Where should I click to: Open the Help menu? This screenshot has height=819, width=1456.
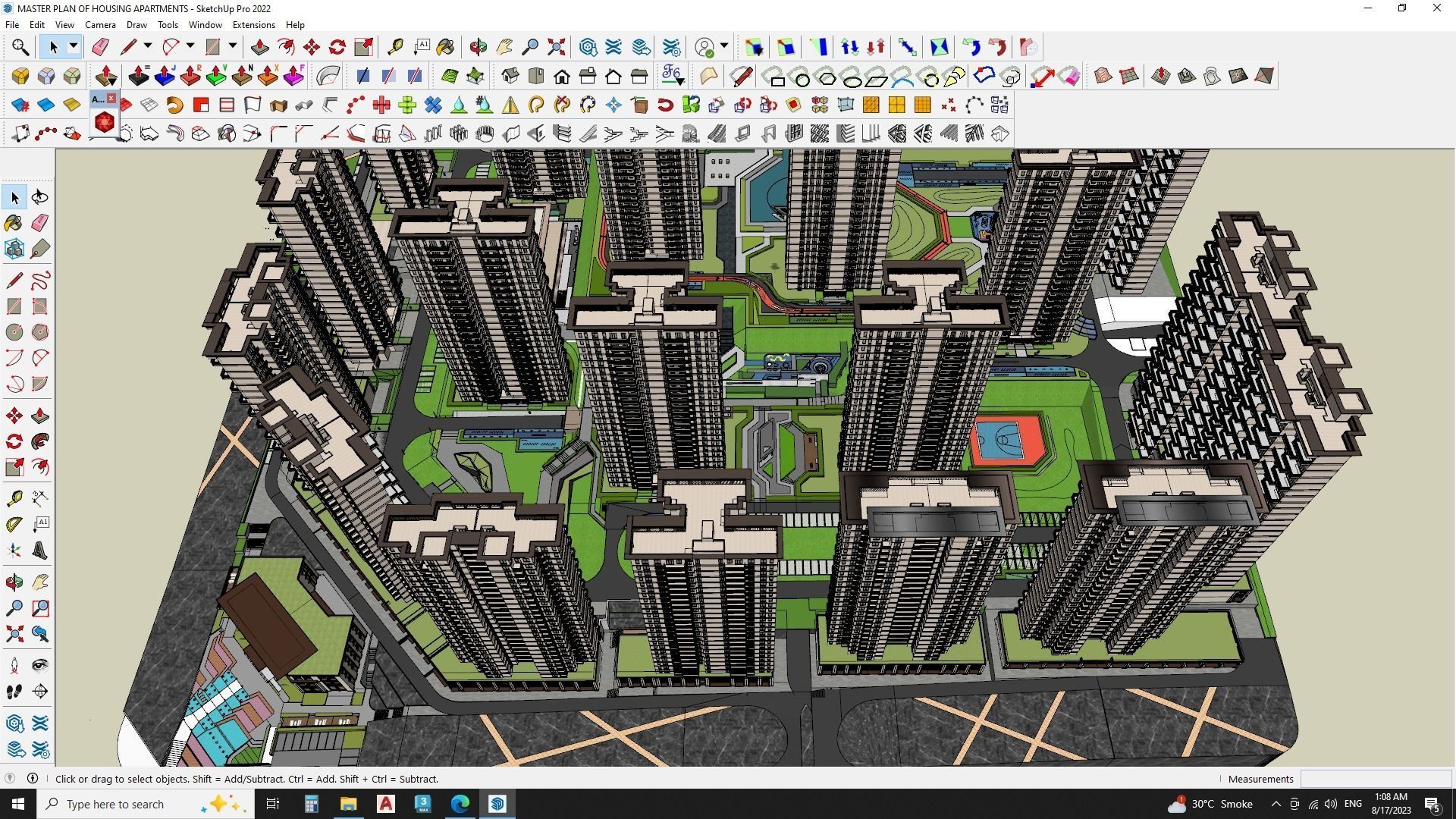tap(295, 25)
